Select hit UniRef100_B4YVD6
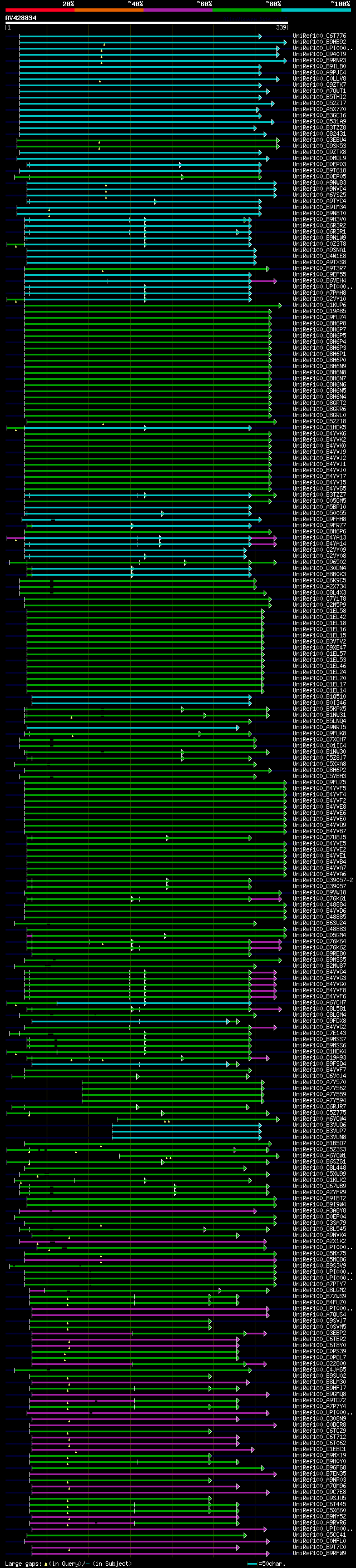 [x=319, y=911]
